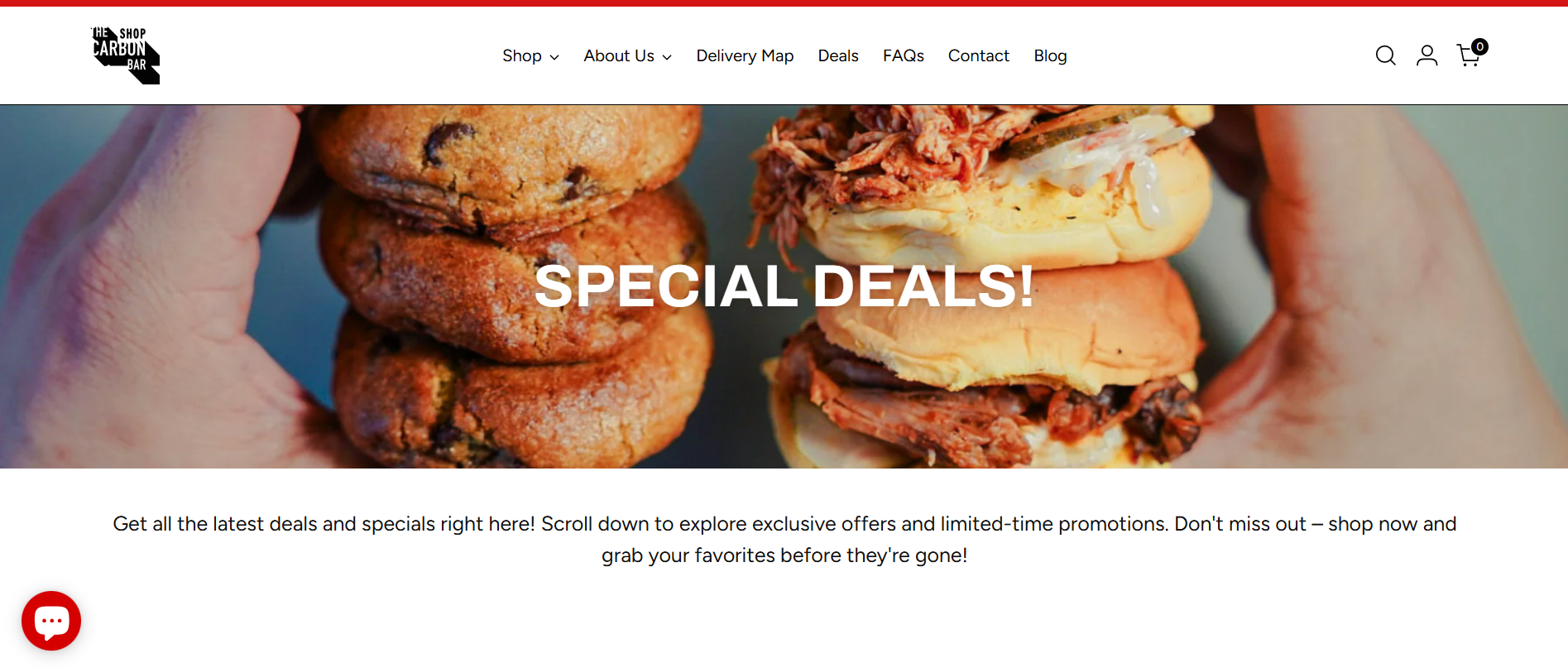Click the latest deals description paragraph
Viewport: 1568px width, 668px height.
point(784,540)
